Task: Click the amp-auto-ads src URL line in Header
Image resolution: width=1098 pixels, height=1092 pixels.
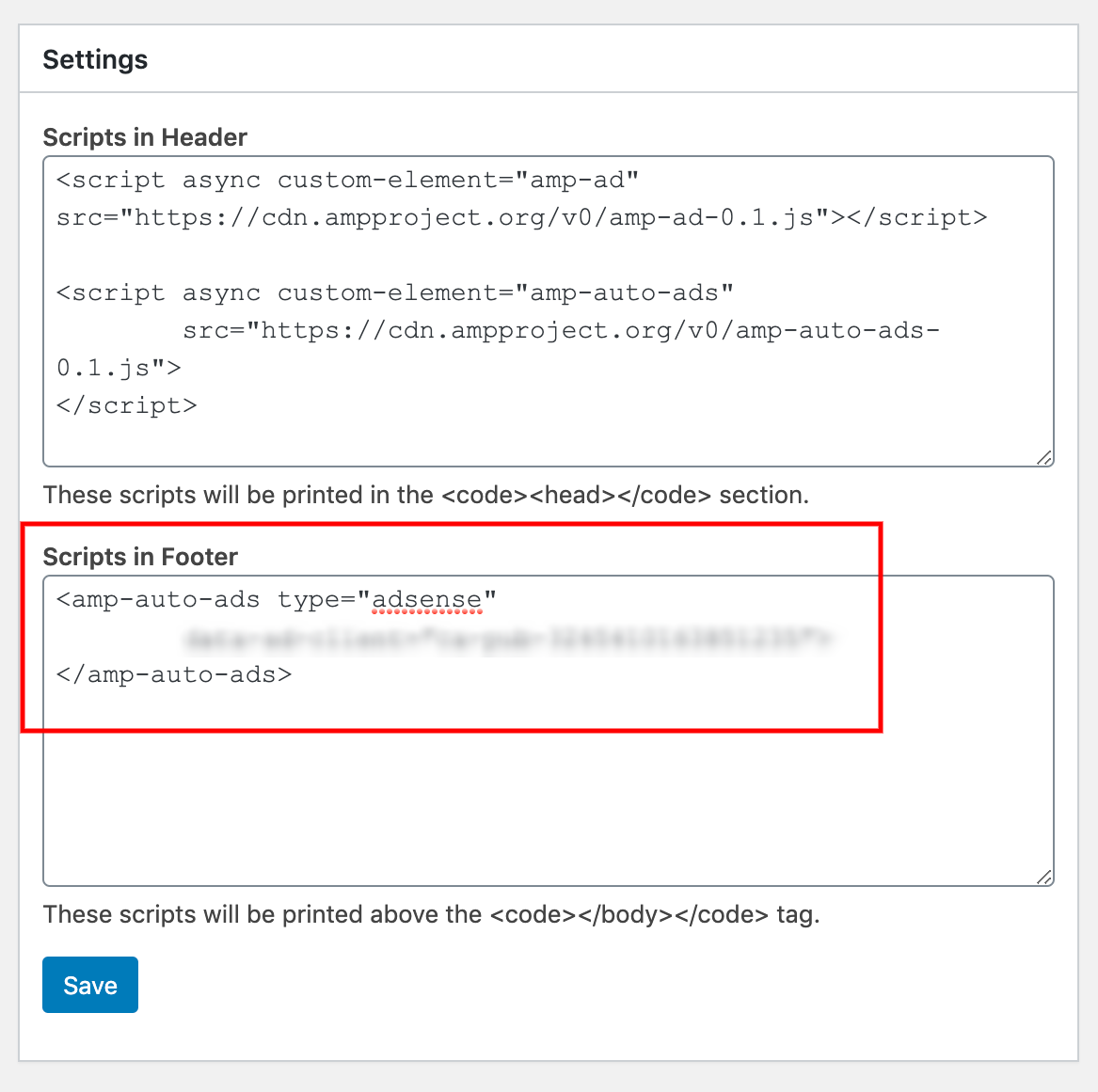Action: tap(562, 330)
